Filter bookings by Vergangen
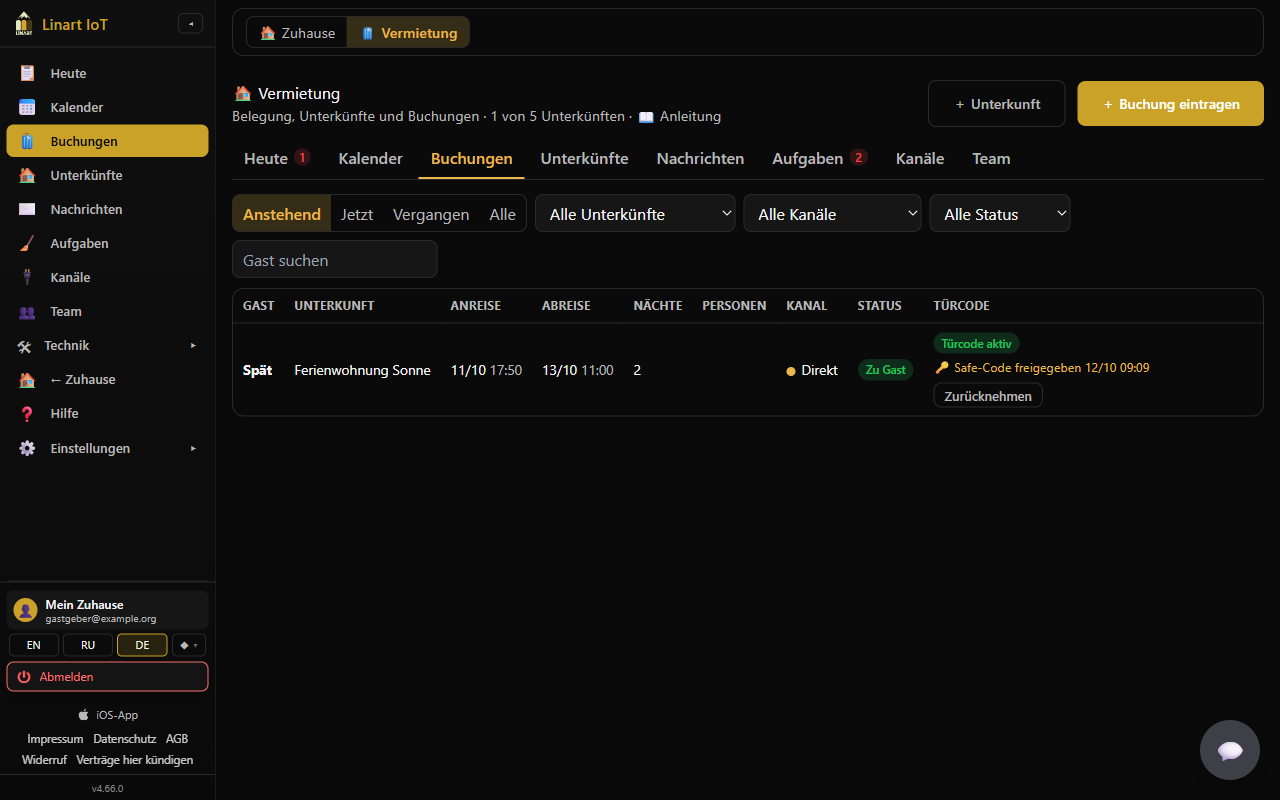The image size is (1280, 800). [431, 214]
